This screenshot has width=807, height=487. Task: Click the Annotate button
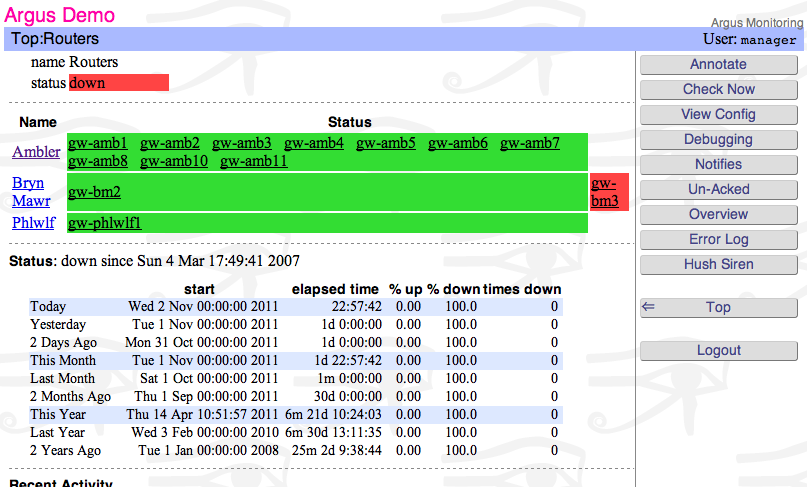[x=717, y=64]
